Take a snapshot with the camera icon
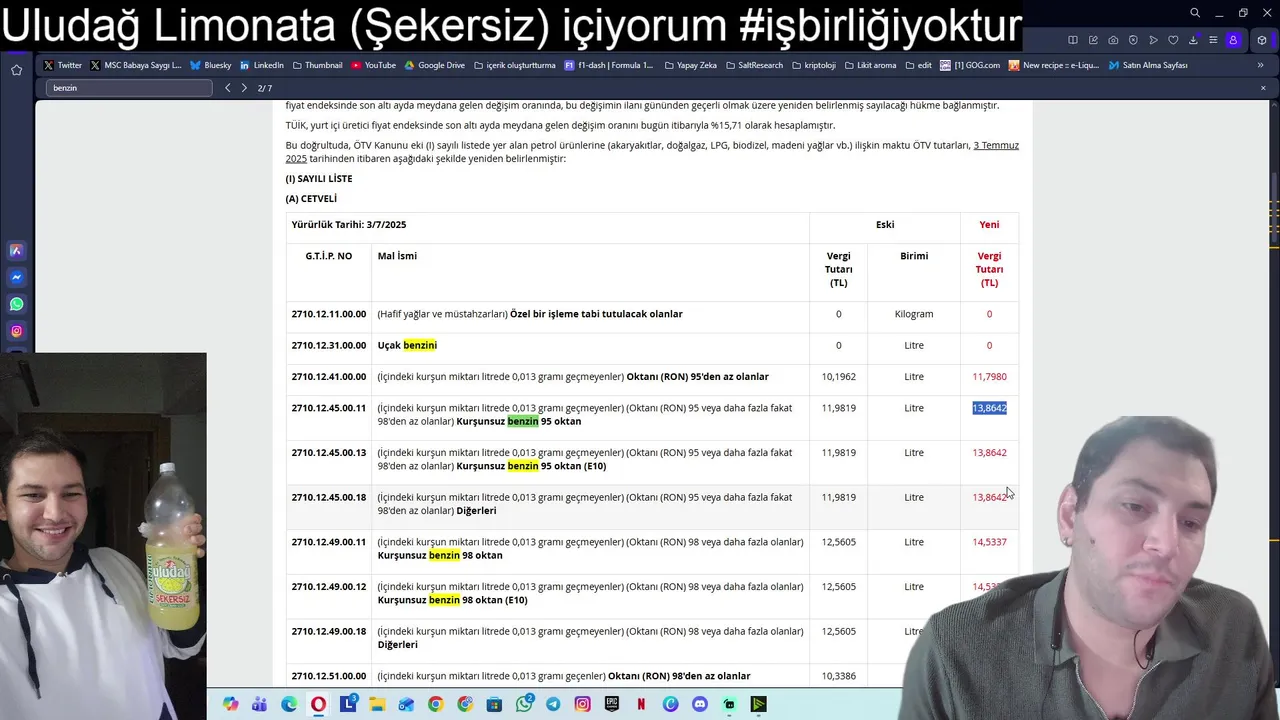This screenshot has width=1280, height=720. click(1113, 40)
